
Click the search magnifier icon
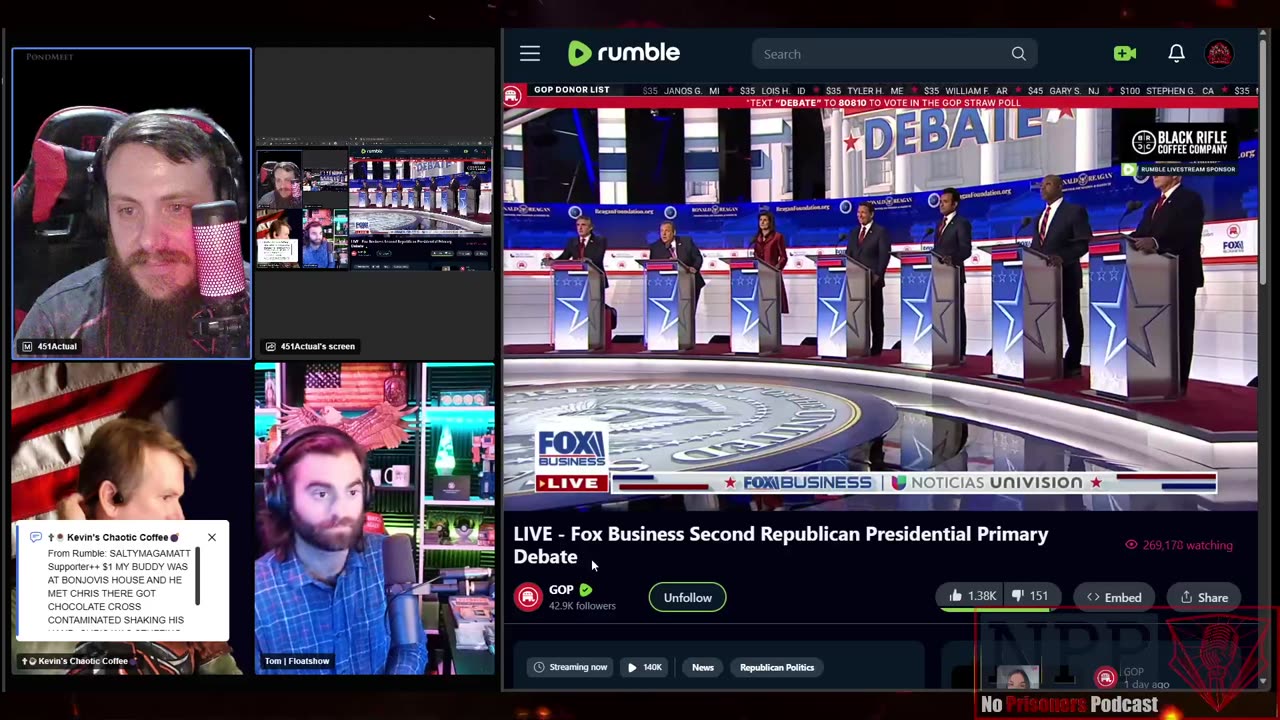click(x=1018, y=54)
